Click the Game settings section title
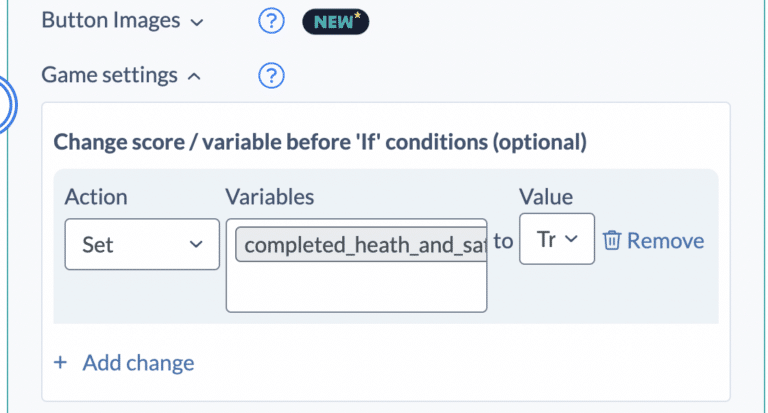The image size is (768, 413). (x=109, y=75)
